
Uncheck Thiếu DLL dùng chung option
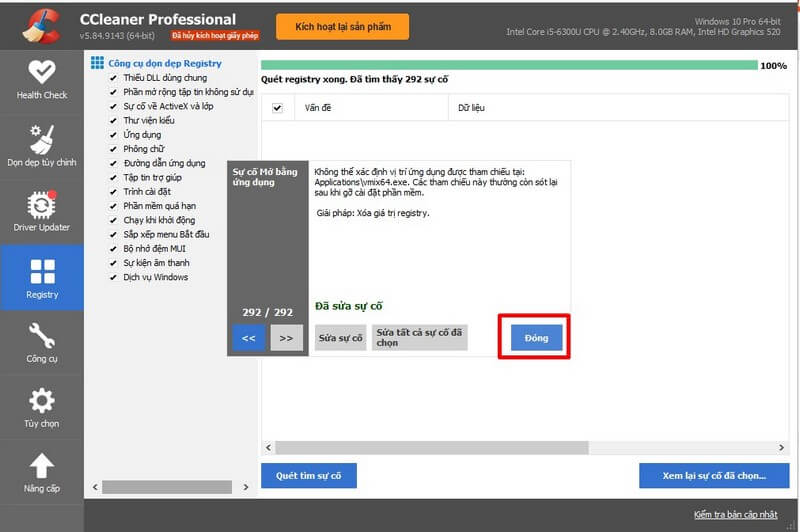click(113, 78)
